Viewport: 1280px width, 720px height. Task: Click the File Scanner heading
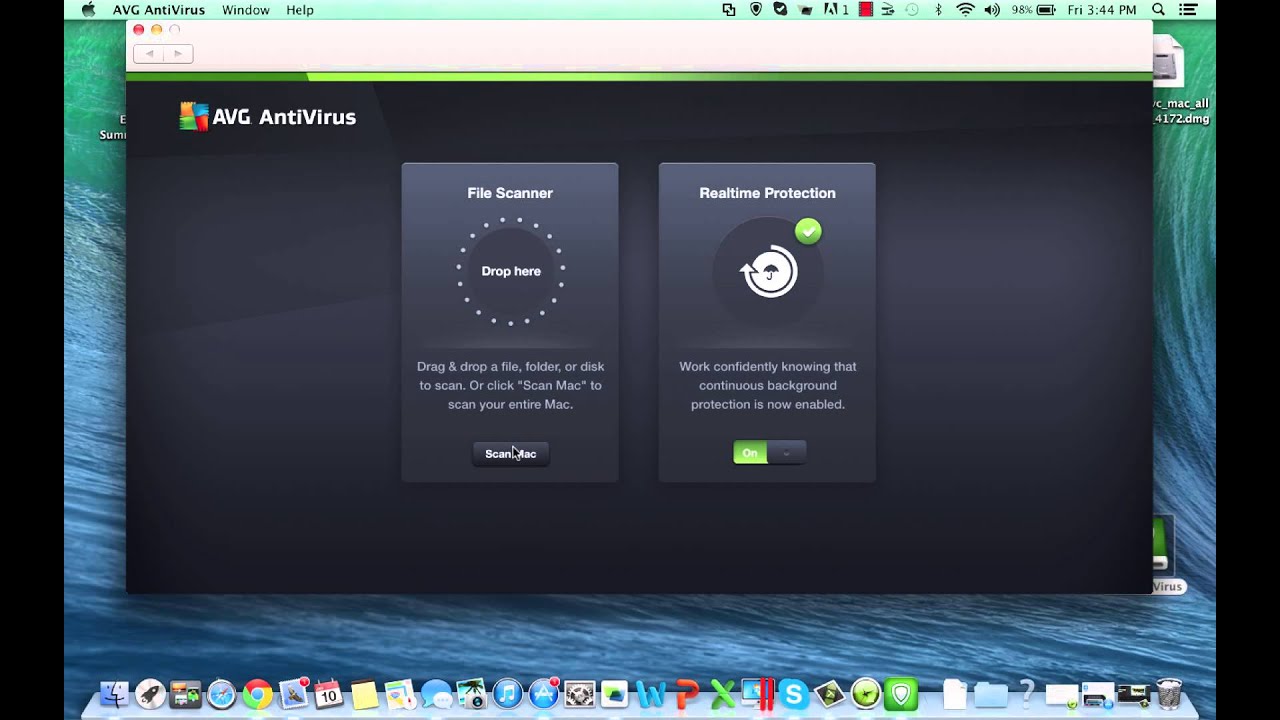[x=510, y=193]
